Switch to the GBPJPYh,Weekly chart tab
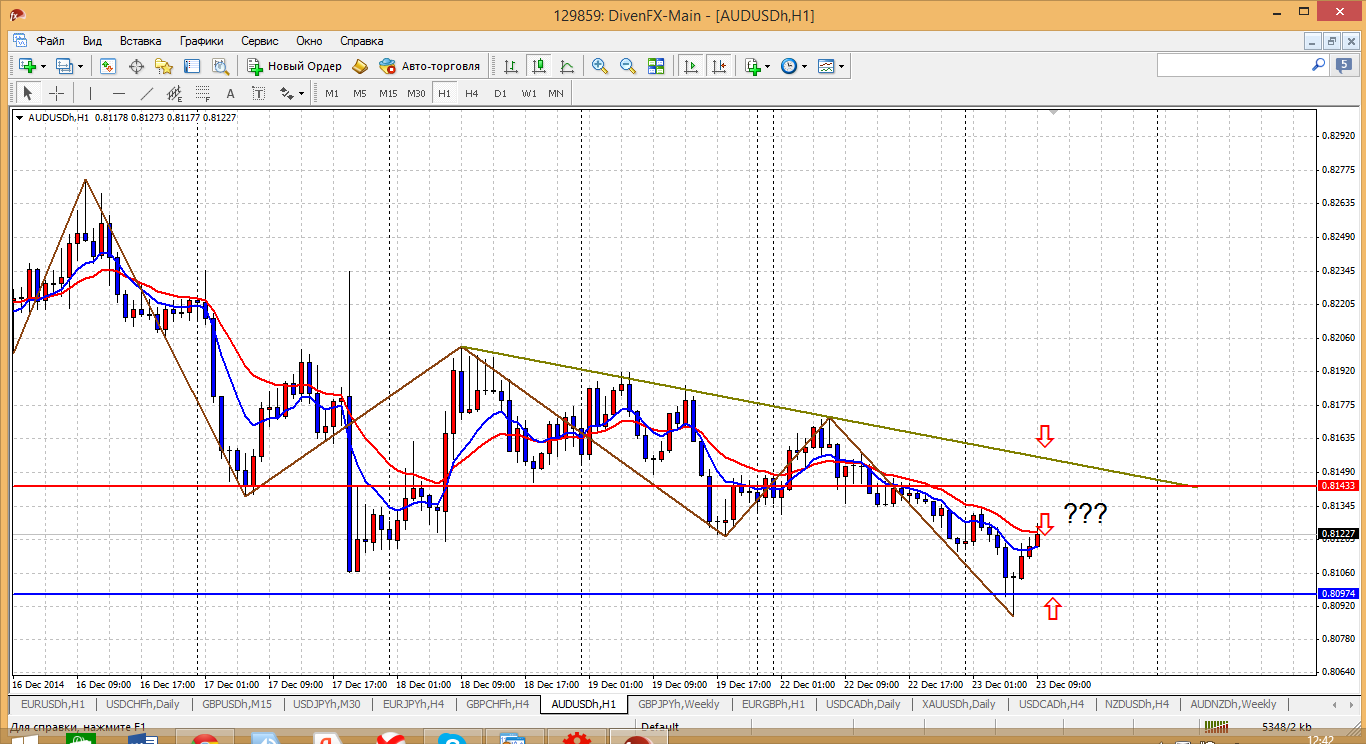1369x744 pixels. [679, 704]
